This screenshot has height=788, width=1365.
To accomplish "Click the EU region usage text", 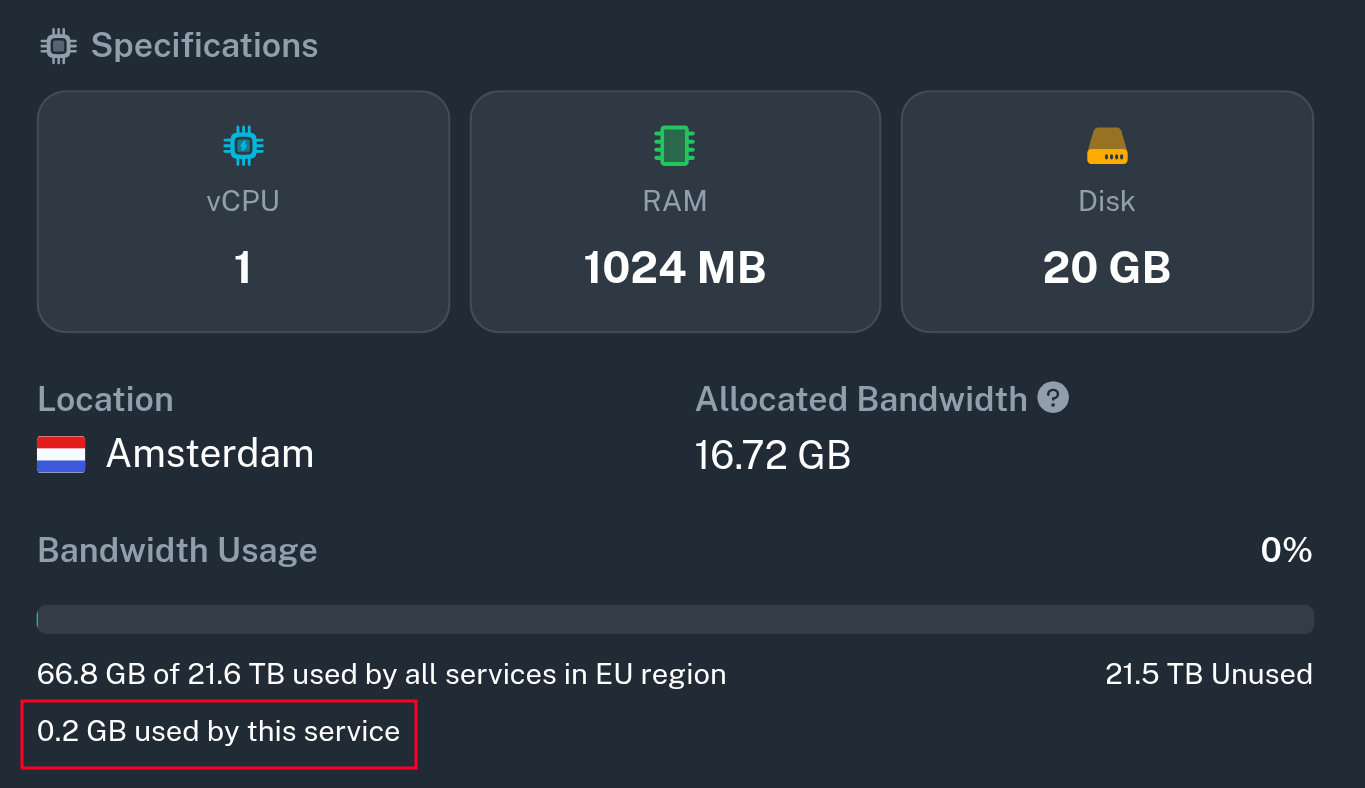I will tap(381, 674).
